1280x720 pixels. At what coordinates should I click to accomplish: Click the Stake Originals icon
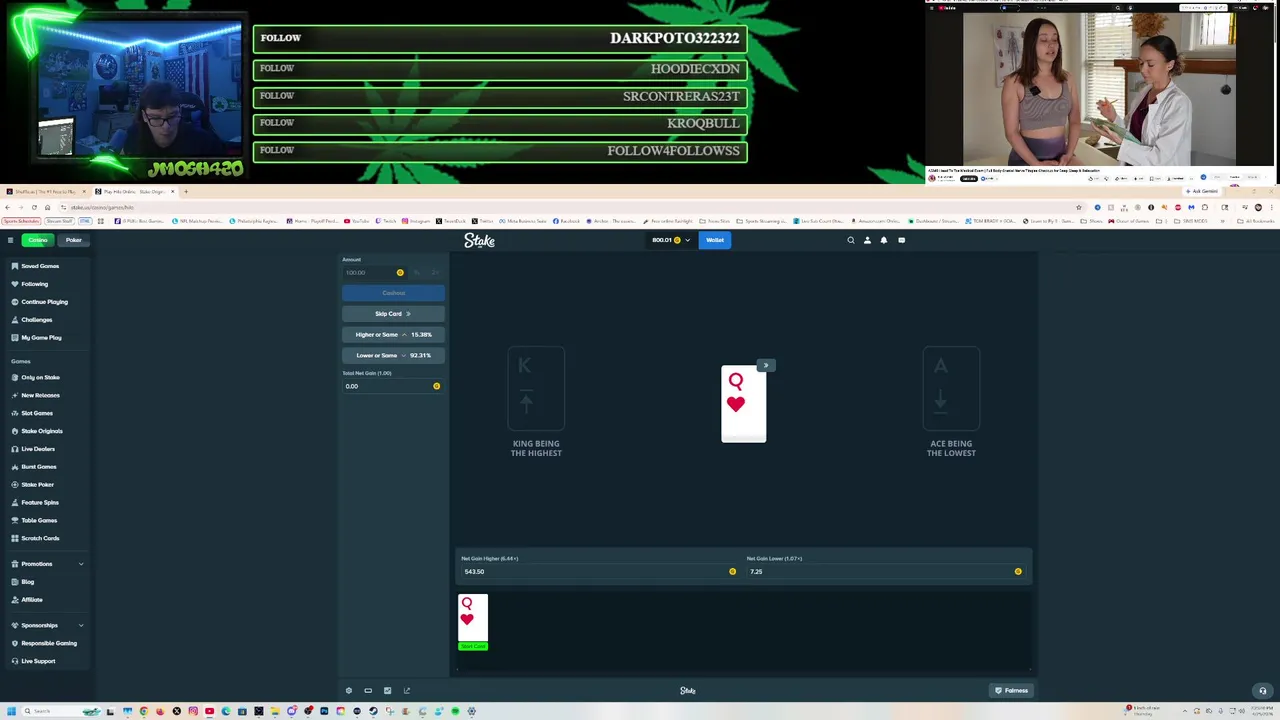pos(14,431)
